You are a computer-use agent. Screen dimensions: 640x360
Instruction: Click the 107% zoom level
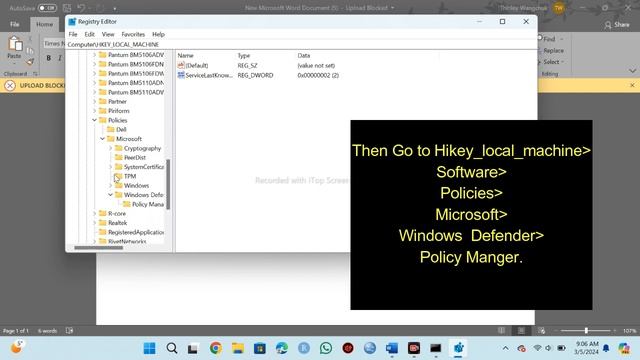(629, 331)
